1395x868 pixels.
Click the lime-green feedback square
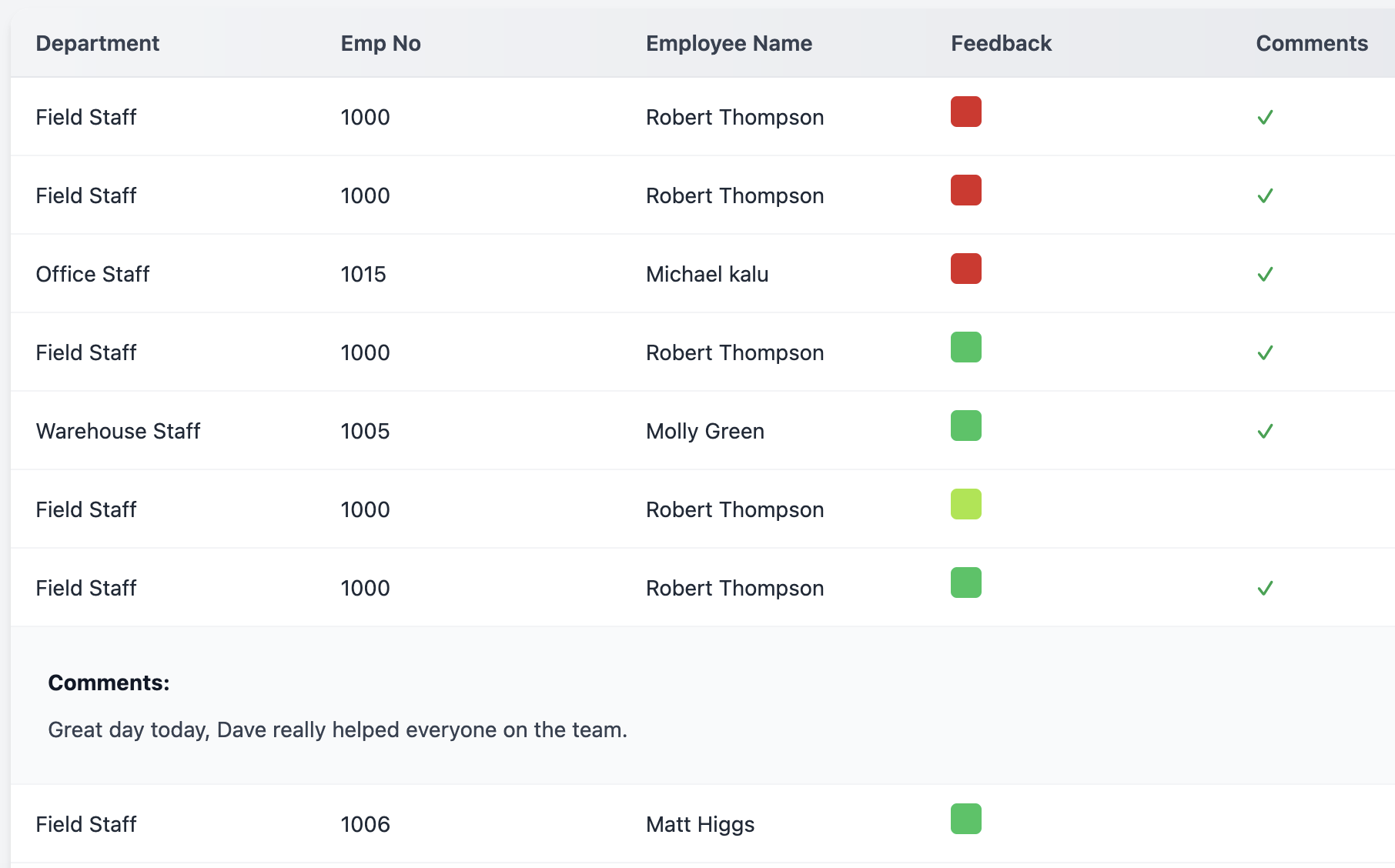coord(965,504)
